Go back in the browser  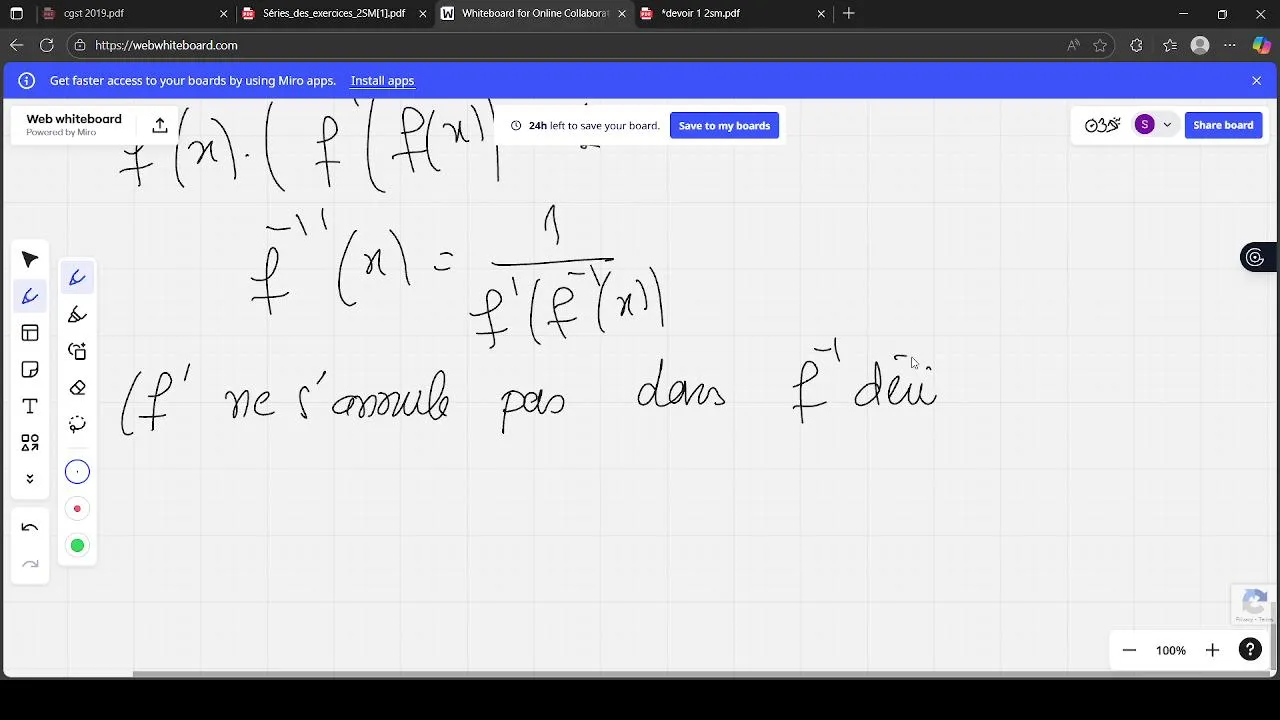(16, 45)
